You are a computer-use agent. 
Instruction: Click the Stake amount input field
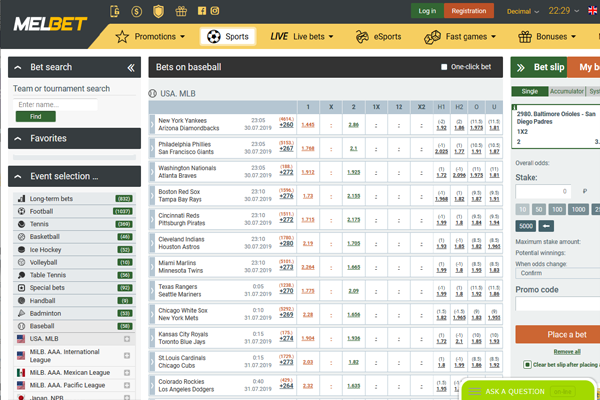[543, 191]
